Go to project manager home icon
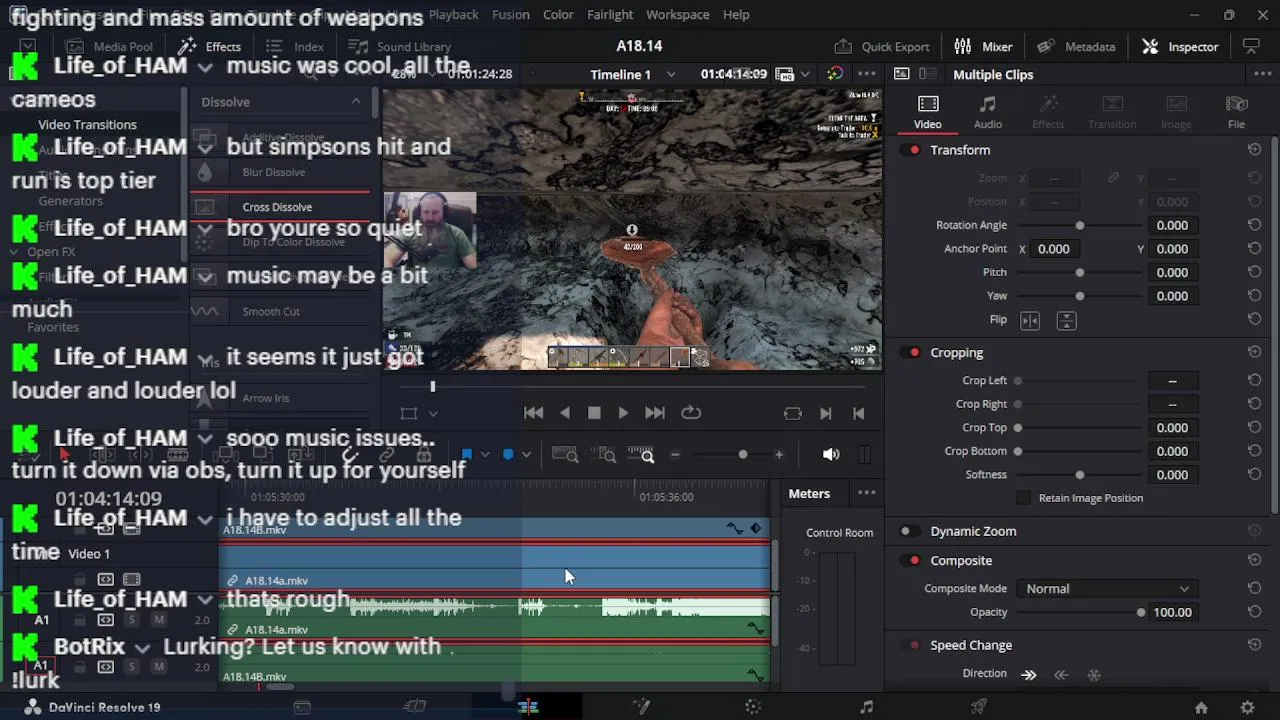The height and width of the screenshot is (720, 1280). pyautogui.click(x=1201, y=707)
